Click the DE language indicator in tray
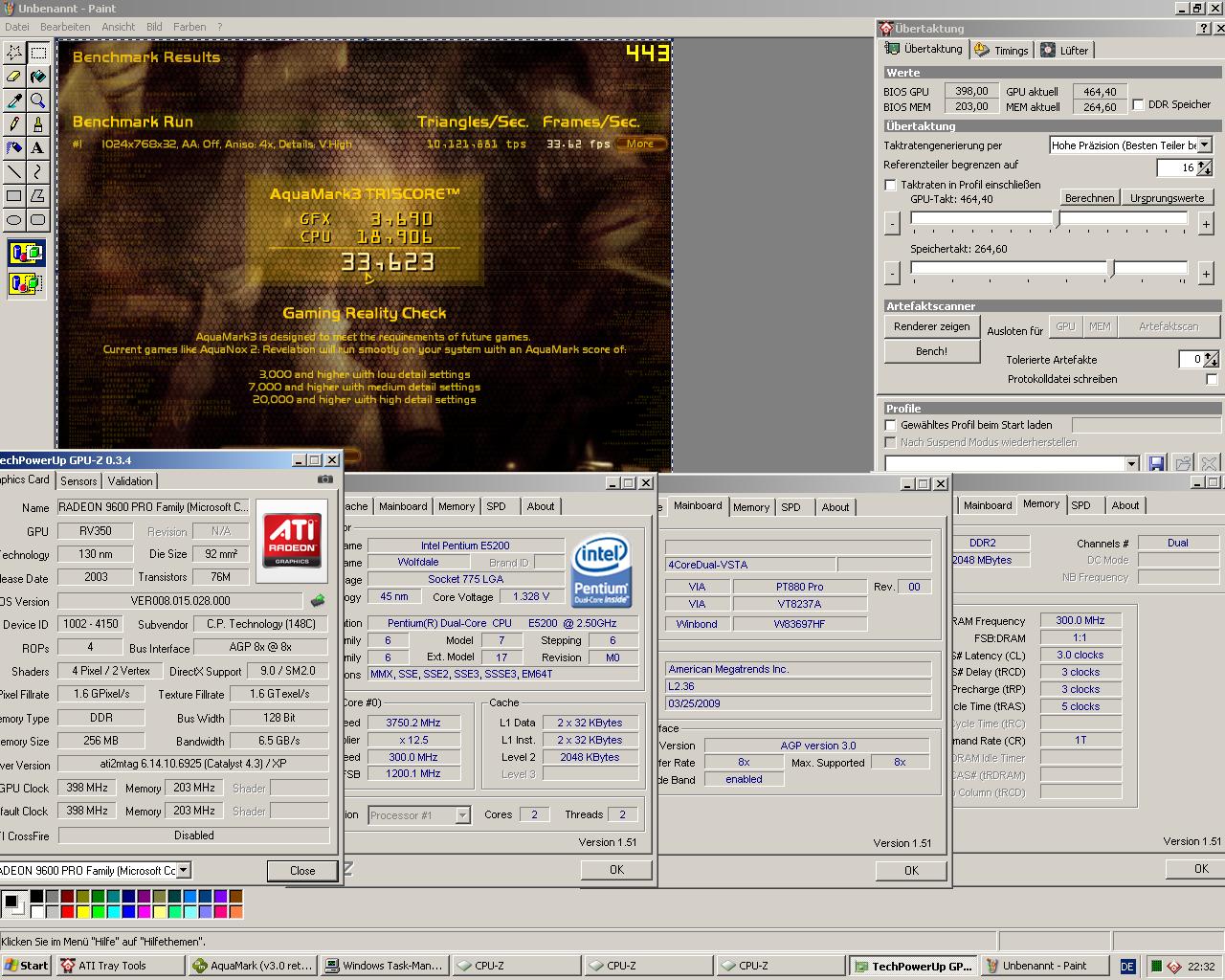Screen dimensions: 1225x980 1127,967
